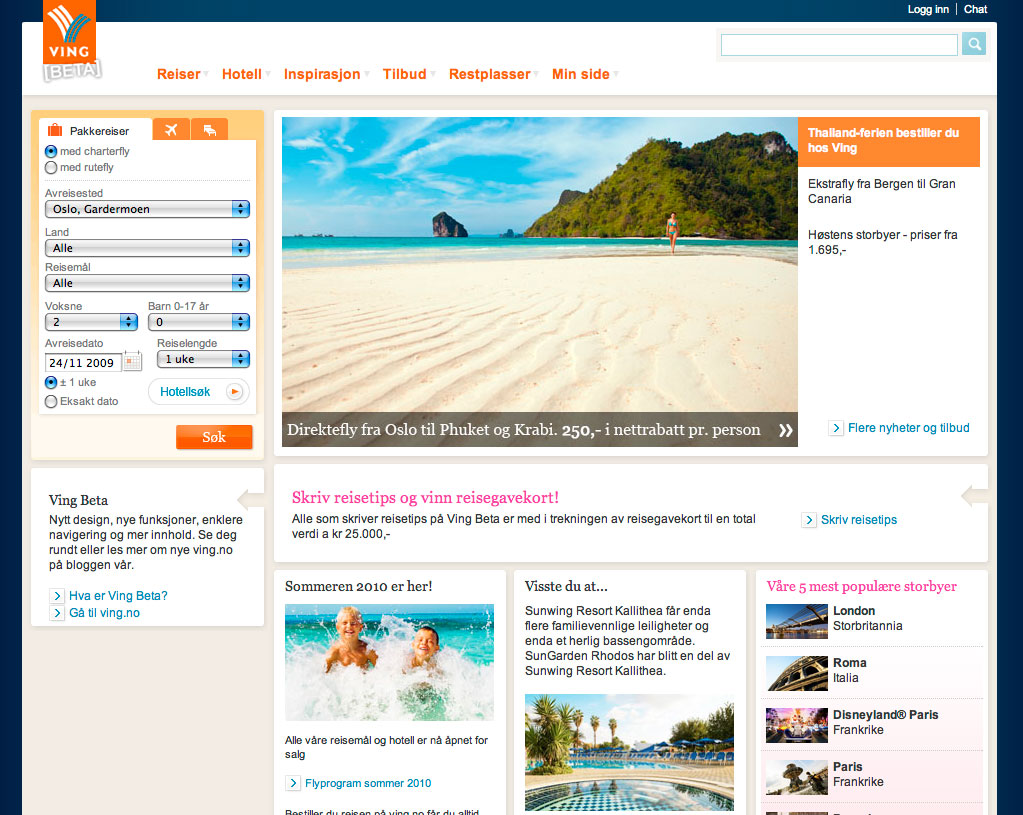Select the ± 1 uke option

[x=51, y=382]
